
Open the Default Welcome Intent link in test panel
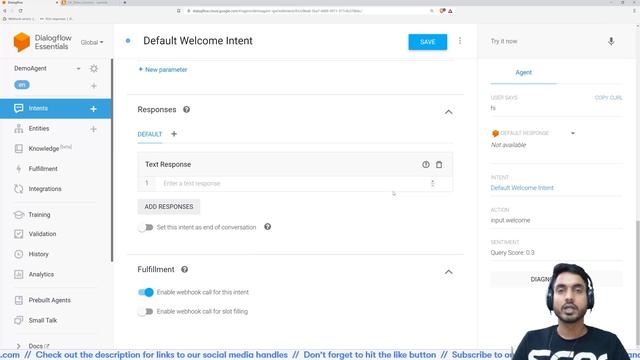coord(522,188)
